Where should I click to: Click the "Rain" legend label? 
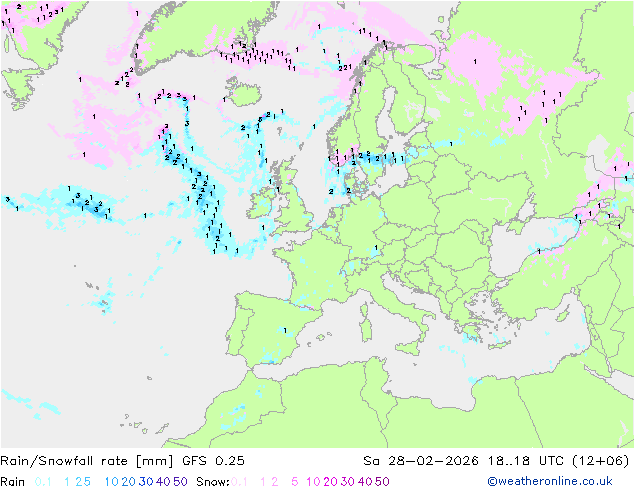pyautogui.click(x=13, y=482)
